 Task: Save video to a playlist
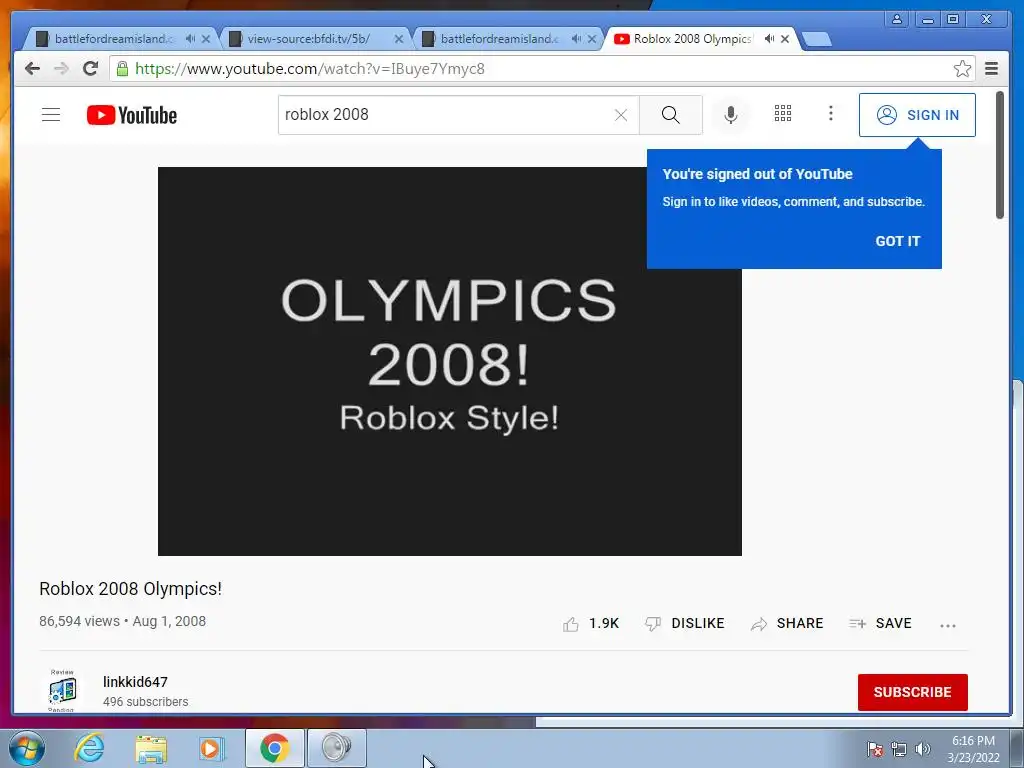880,624
